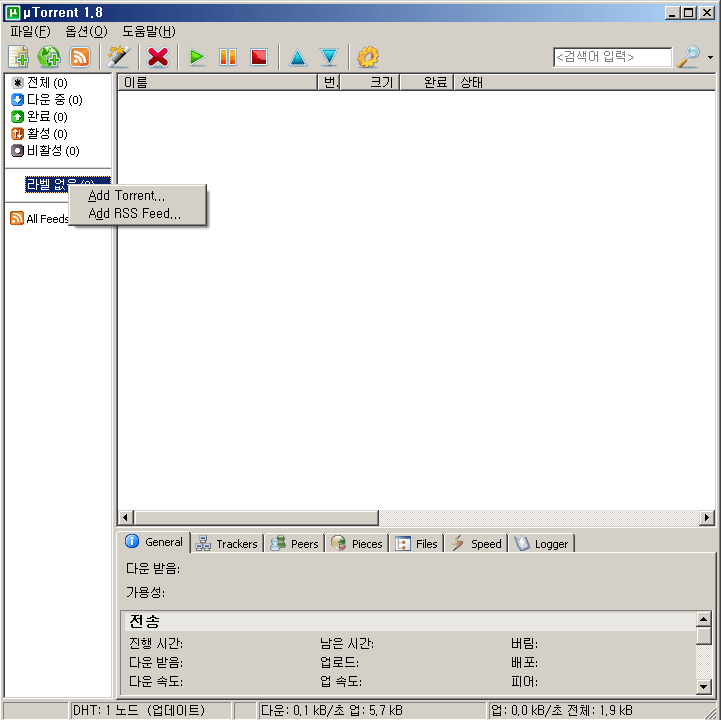Select 활성 (0) category in sidebar
The height and width of the screenshot is (720, 721).
pyautogui.click(x=40, y=134)
